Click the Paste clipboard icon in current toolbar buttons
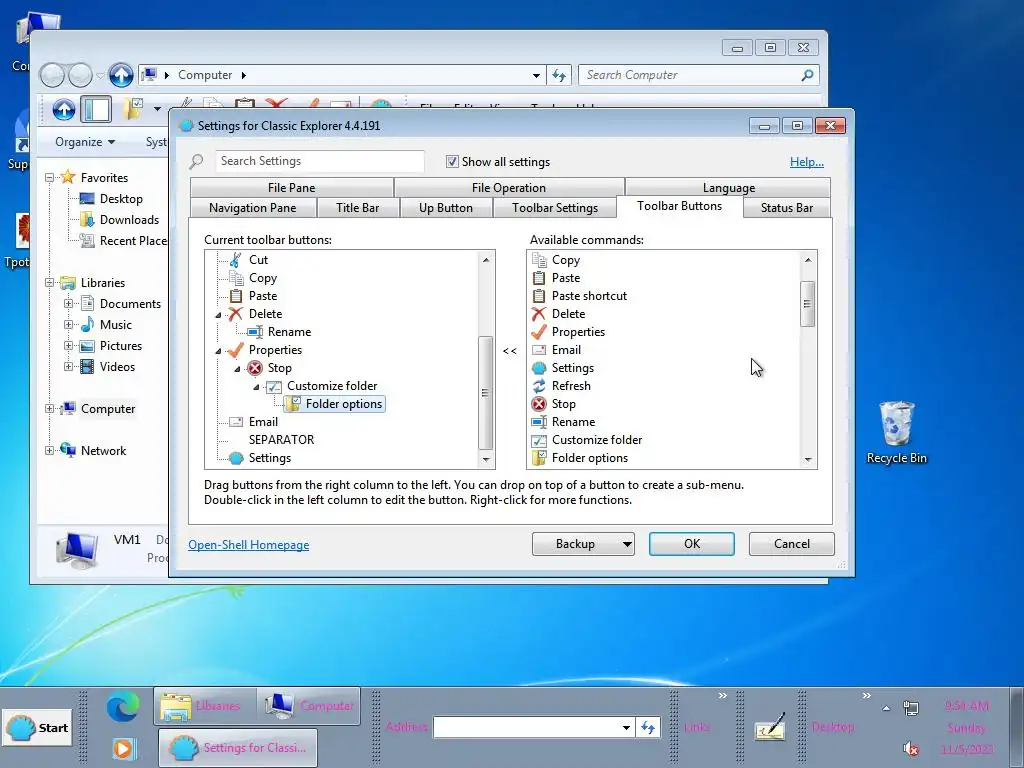Screen dimensions: 1024x768 [236, 296]
